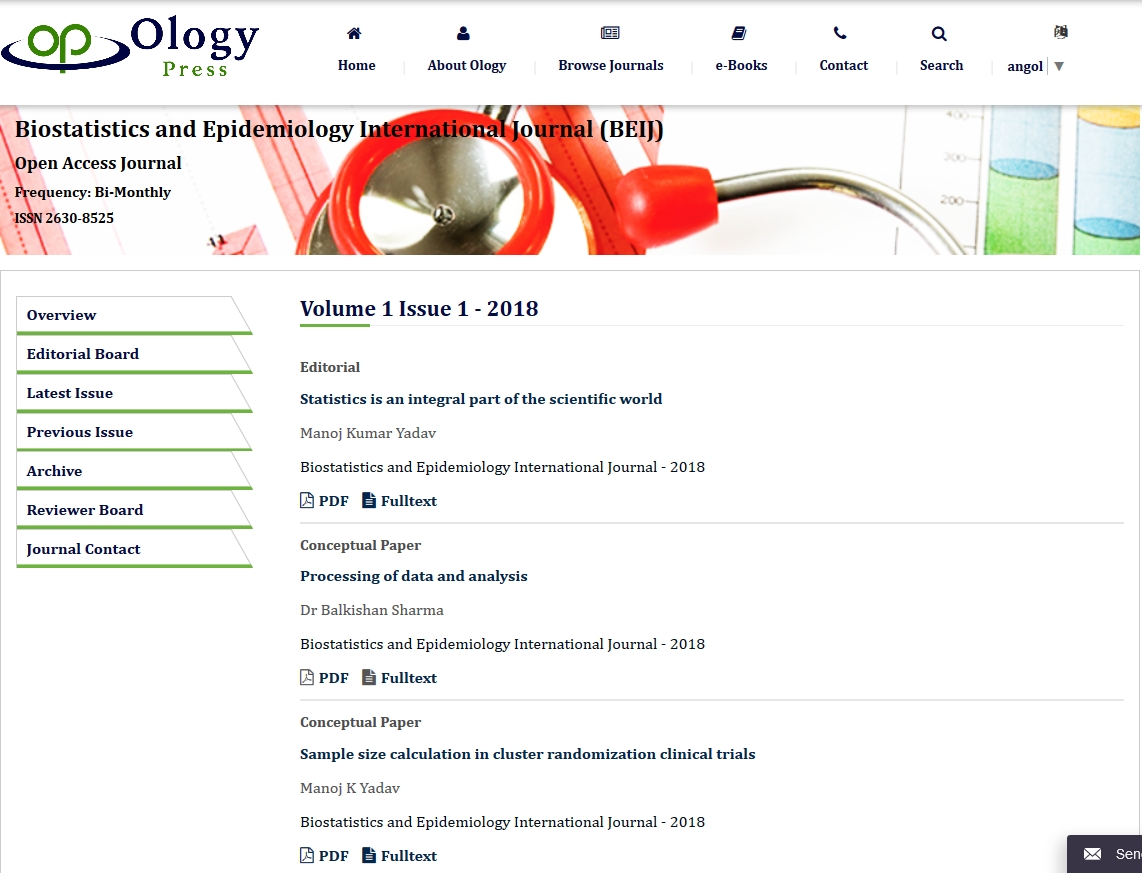Open e-Books menu item
This screenshot has width=1142, height=873.
coord(741,66)
